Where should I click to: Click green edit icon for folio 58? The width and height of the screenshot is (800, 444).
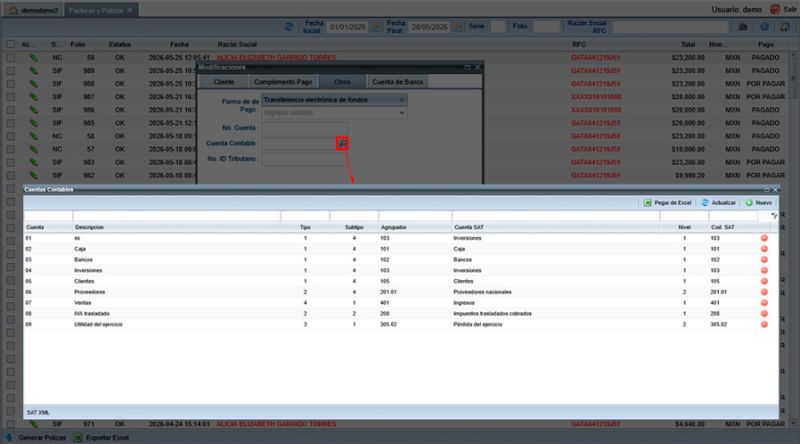[33, 136]
